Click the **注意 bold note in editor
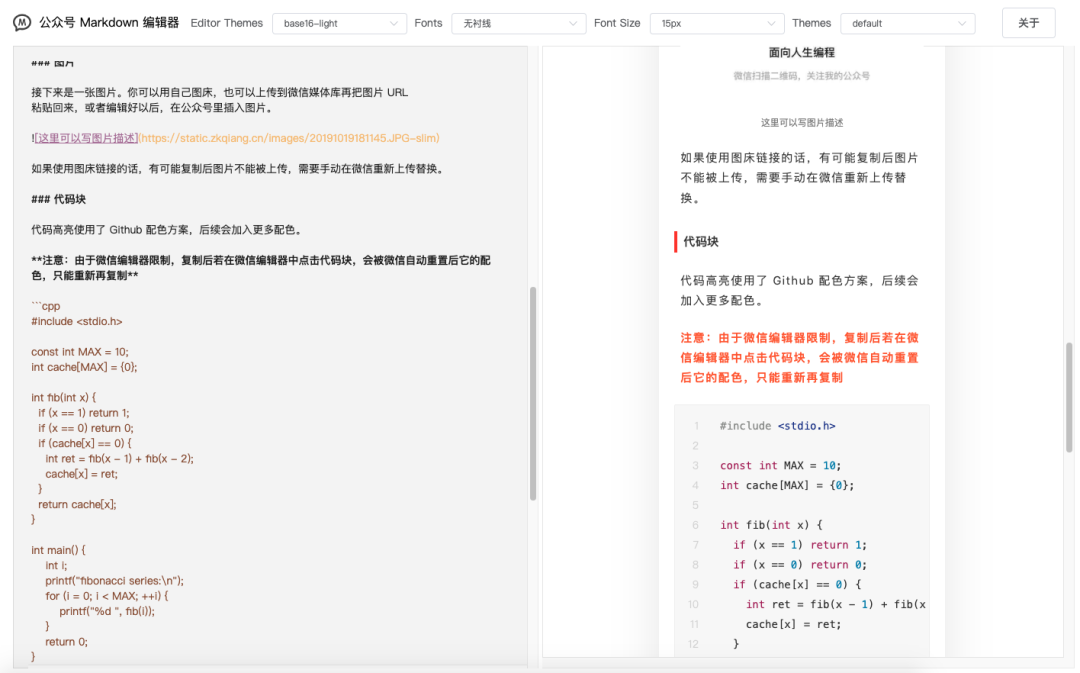Image resolution: width=1080 pixels, height=673 pixels. coord(261,267)
